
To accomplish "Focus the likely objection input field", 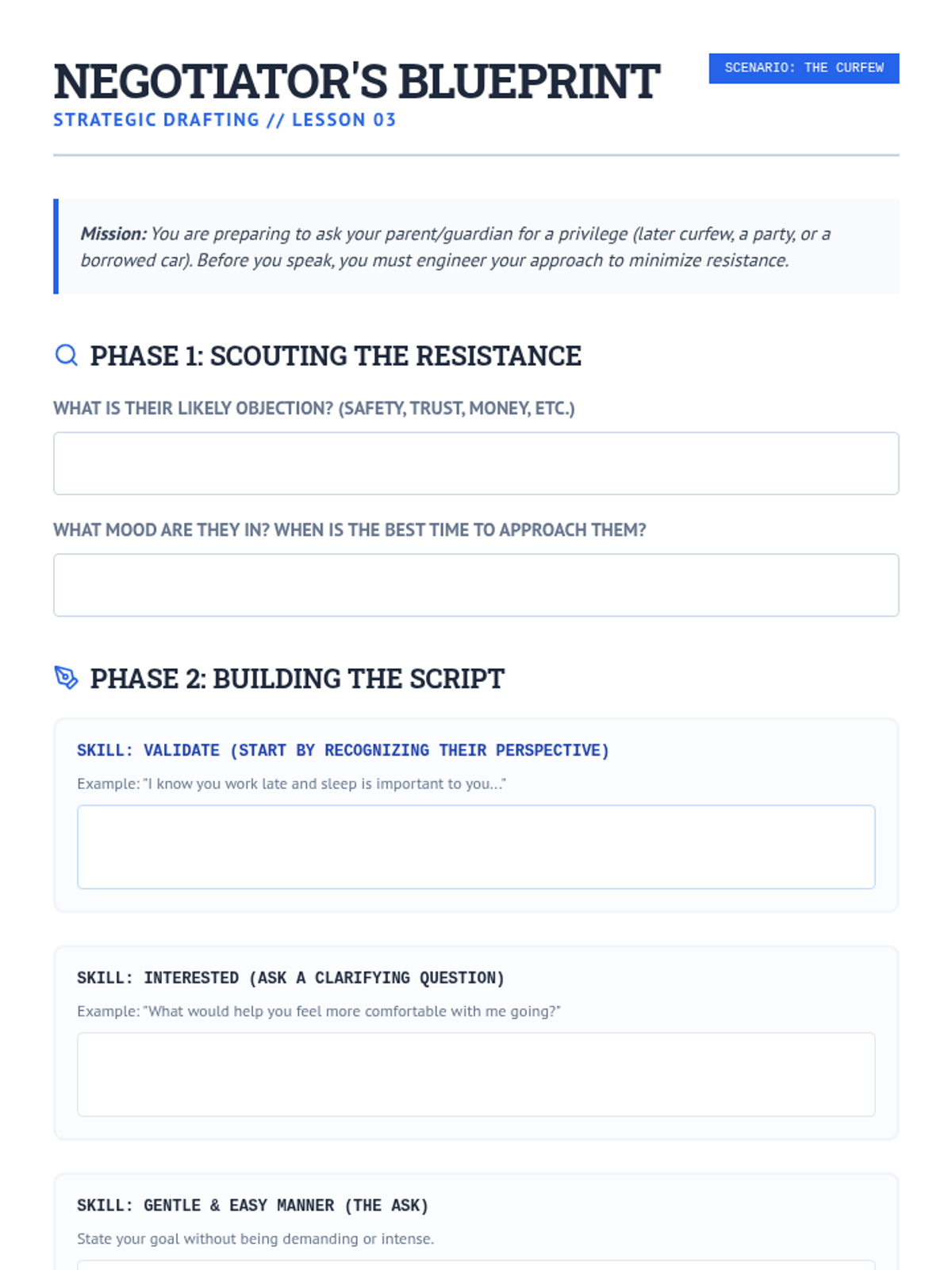I will pyautogui.click(x=476, y=464).
